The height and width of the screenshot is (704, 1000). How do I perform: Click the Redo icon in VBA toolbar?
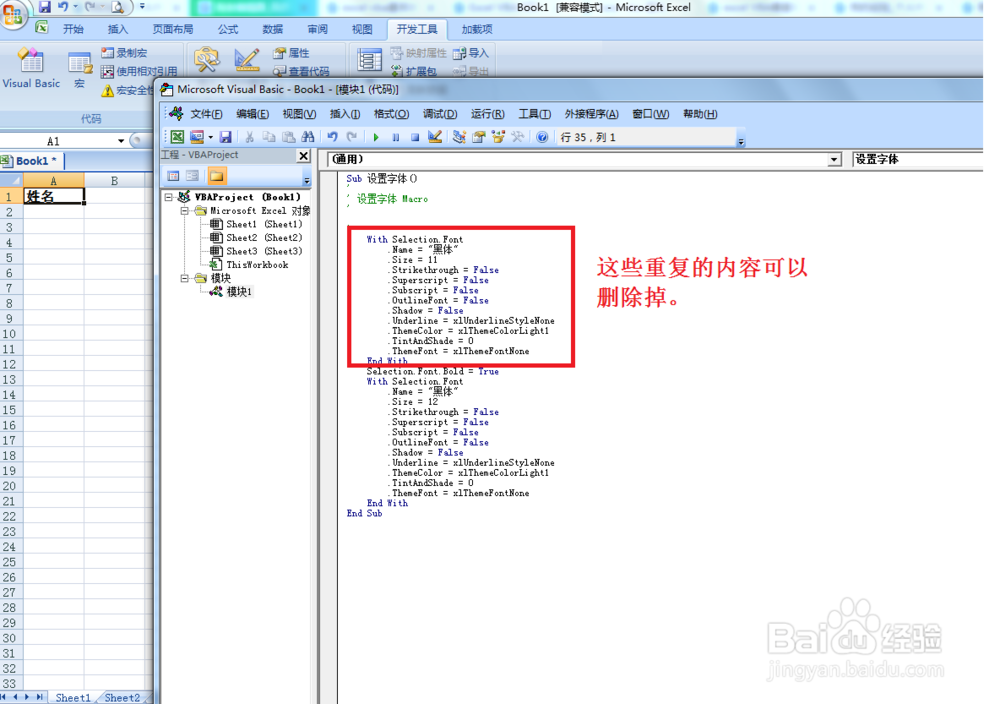click(x=351, y=137)
